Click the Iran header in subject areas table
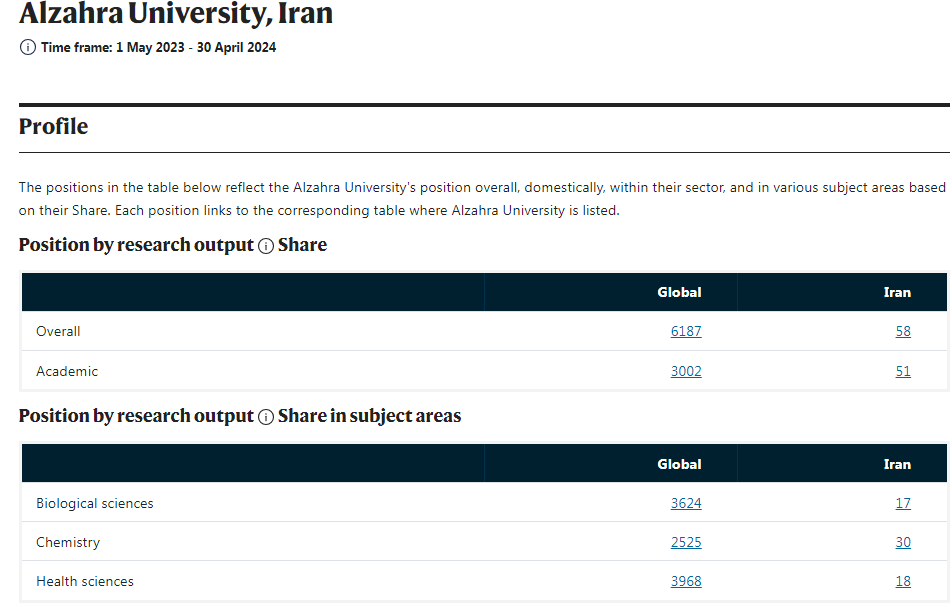 point(897,464)
